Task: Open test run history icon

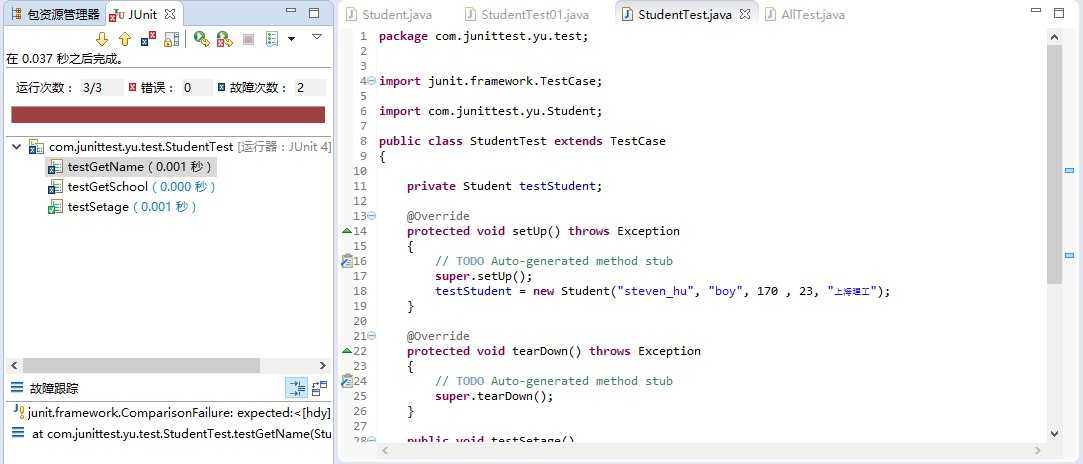Action: coord(272,39)
